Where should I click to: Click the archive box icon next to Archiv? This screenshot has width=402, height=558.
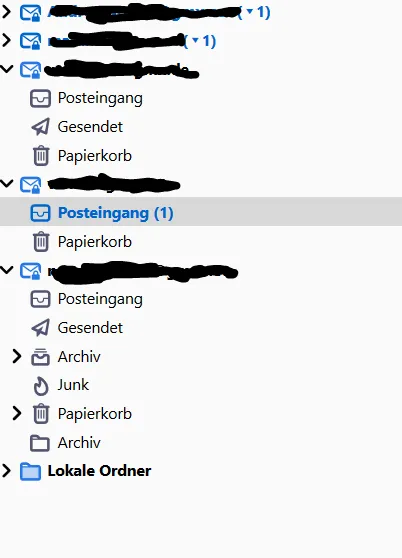click(40, 357)
